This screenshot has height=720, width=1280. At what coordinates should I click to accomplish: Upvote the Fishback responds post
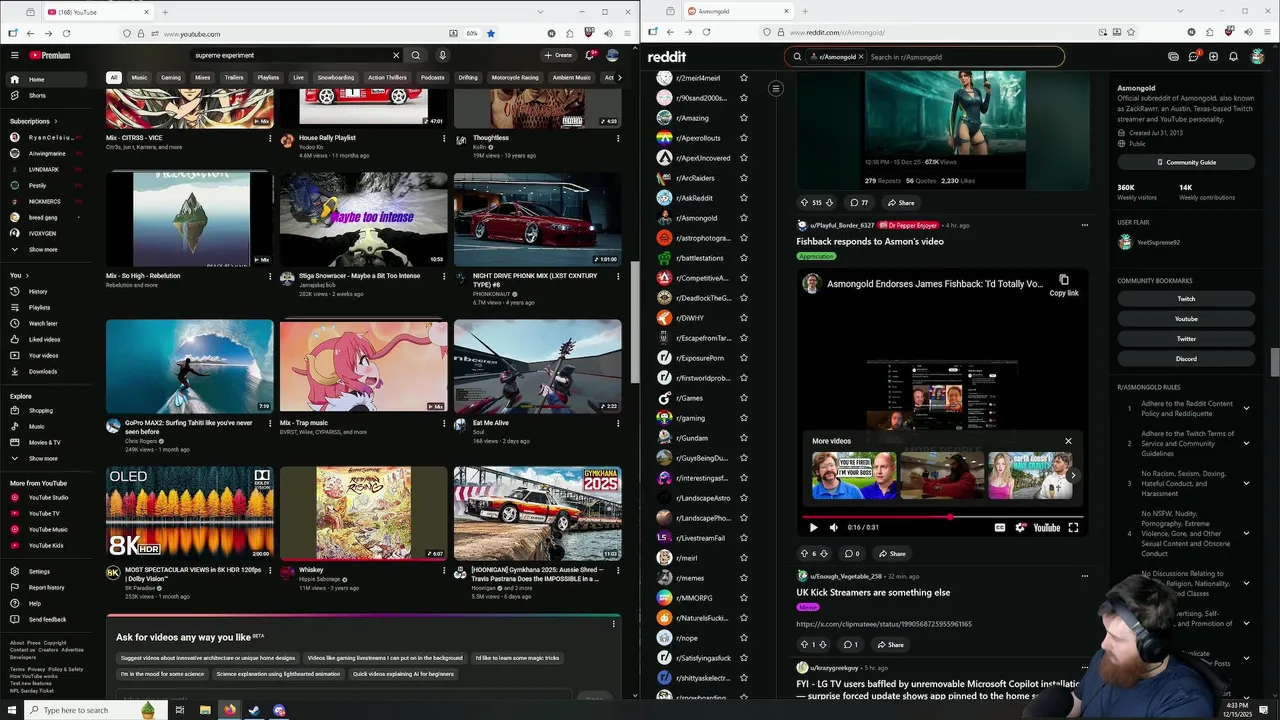click(804, 553)
